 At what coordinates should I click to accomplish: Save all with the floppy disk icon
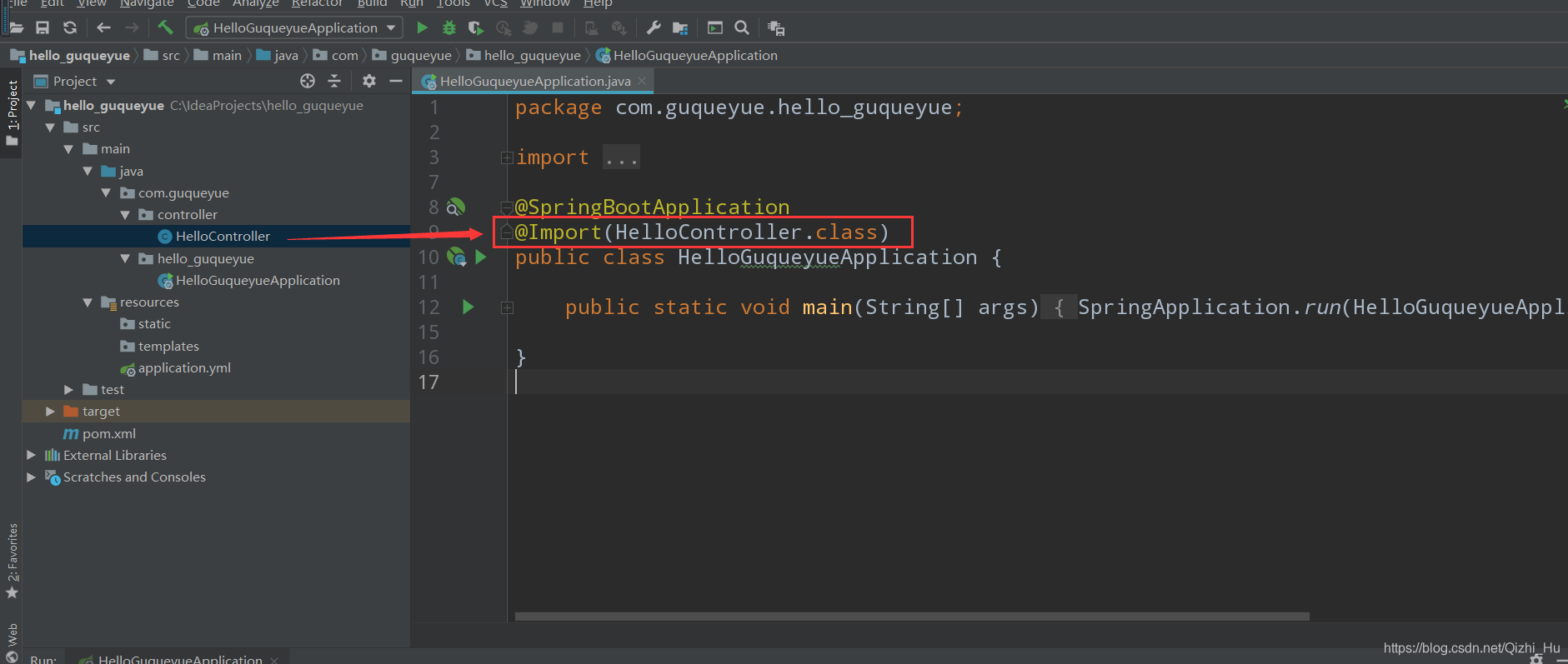pos(43,27)
